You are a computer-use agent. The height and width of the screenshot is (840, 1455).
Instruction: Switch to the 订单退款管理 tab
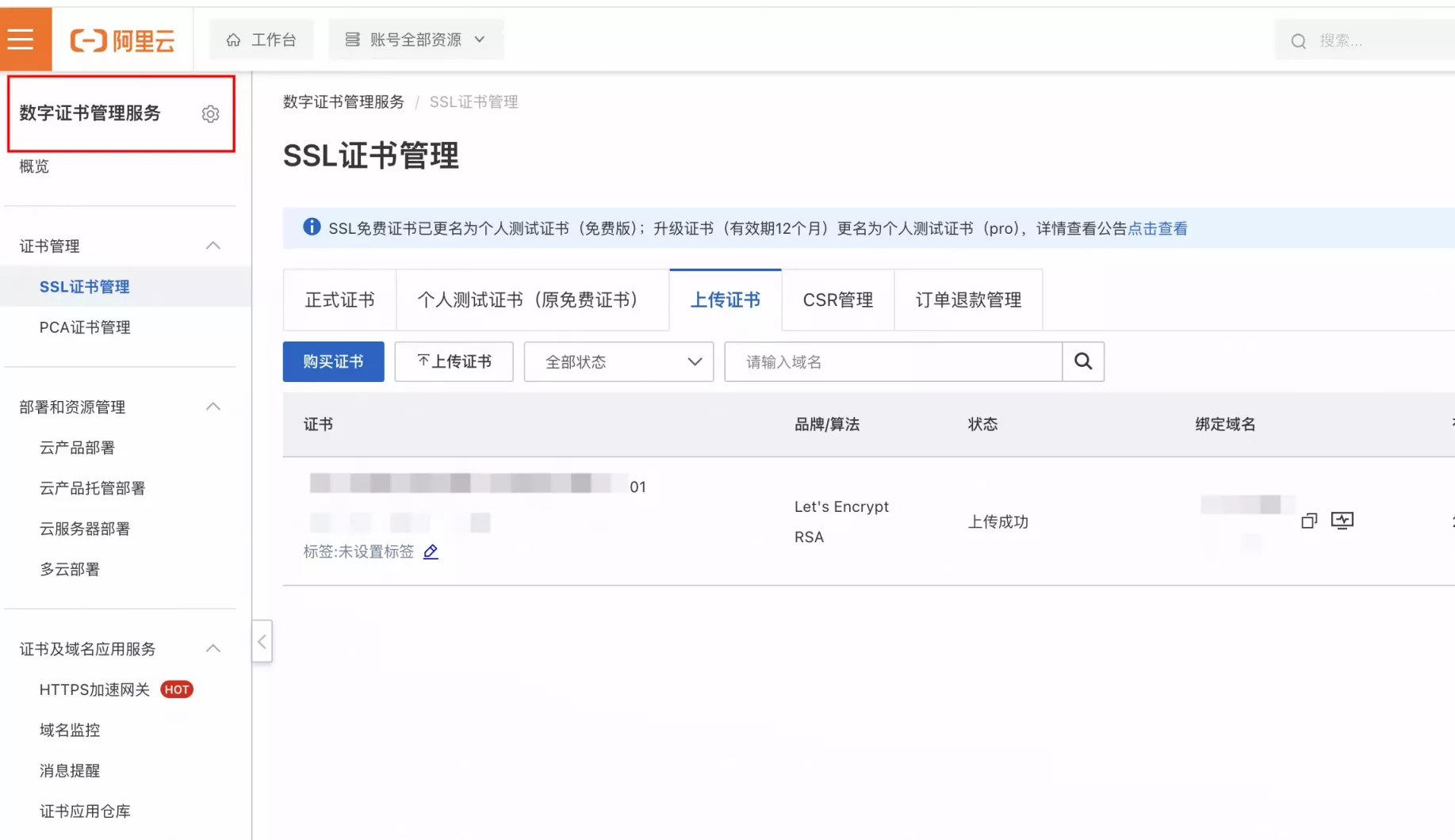pos(968,300)
